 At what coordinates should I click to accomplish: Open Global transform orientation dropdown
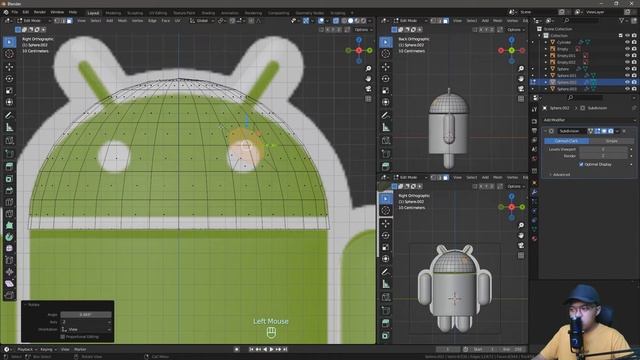pyautogui.click(x=202, y=20)
